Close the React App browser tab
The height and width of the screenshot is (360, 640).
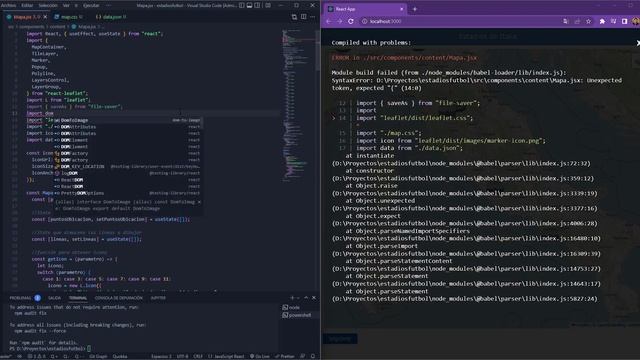tap(402, 9)
